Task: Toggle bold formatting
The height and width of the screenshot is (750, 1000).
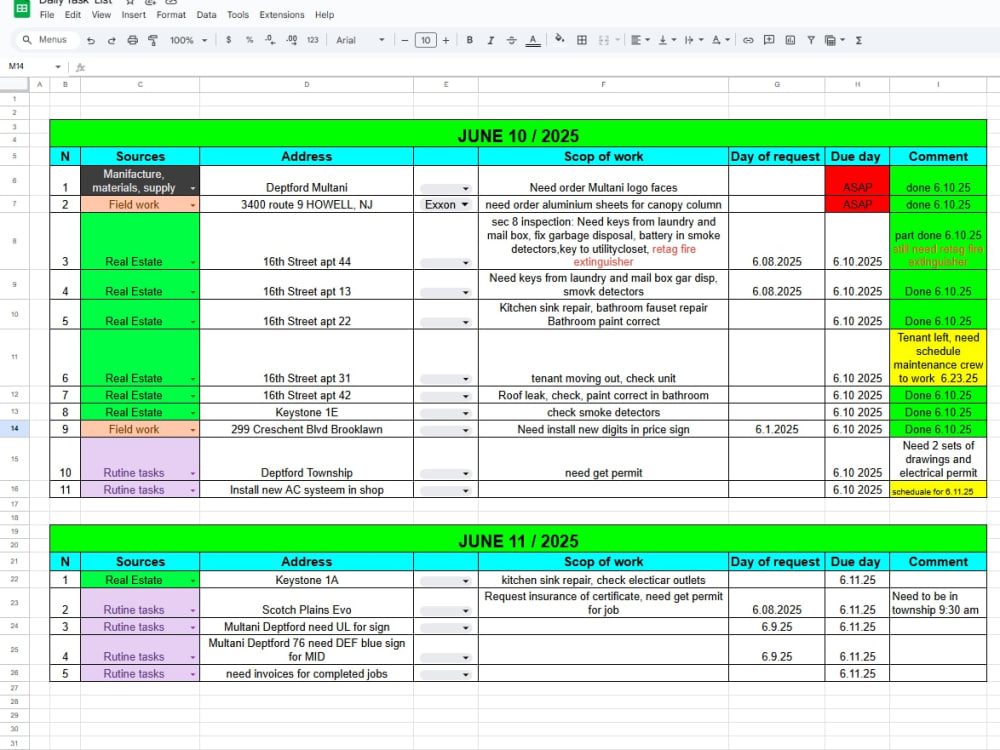Action: (x=469, y=40)
